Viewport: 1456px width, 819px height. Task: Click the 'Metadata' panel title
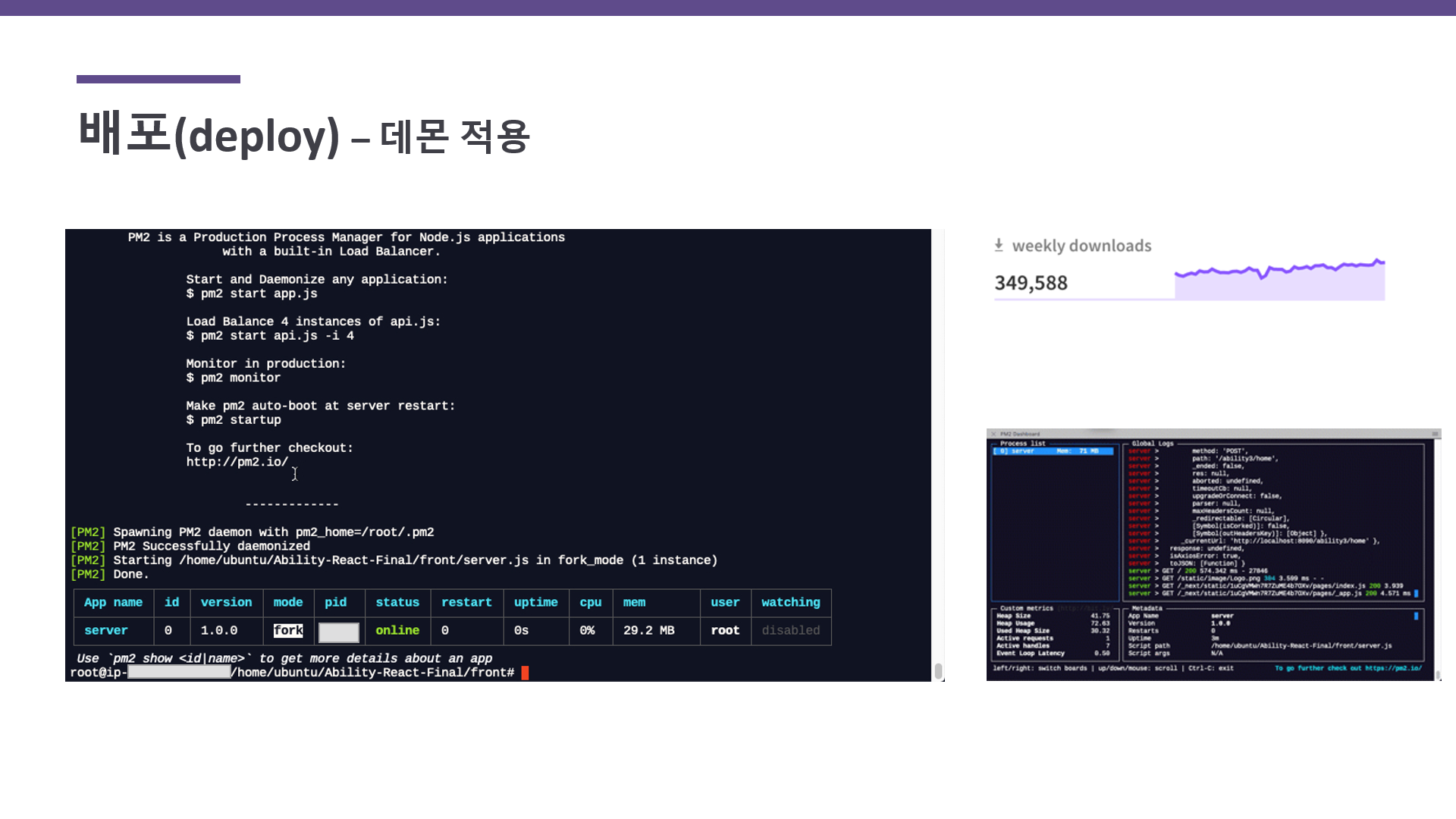(x=1147, y=608)
